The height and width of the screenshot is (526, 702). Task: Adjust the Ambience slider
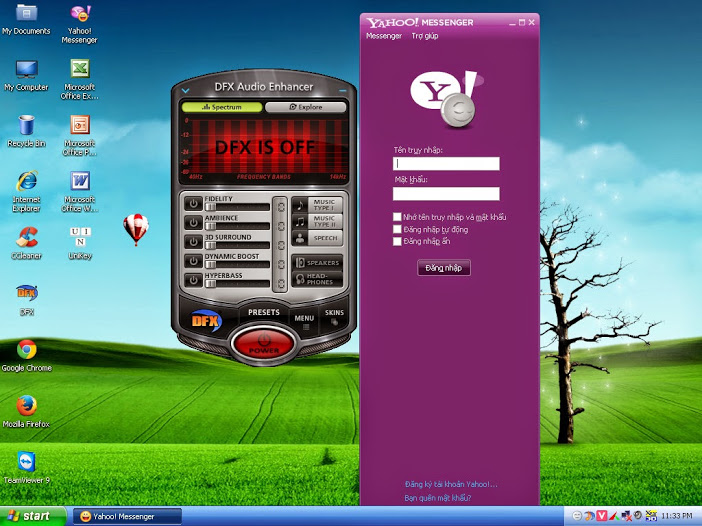[x=237, y=227]
